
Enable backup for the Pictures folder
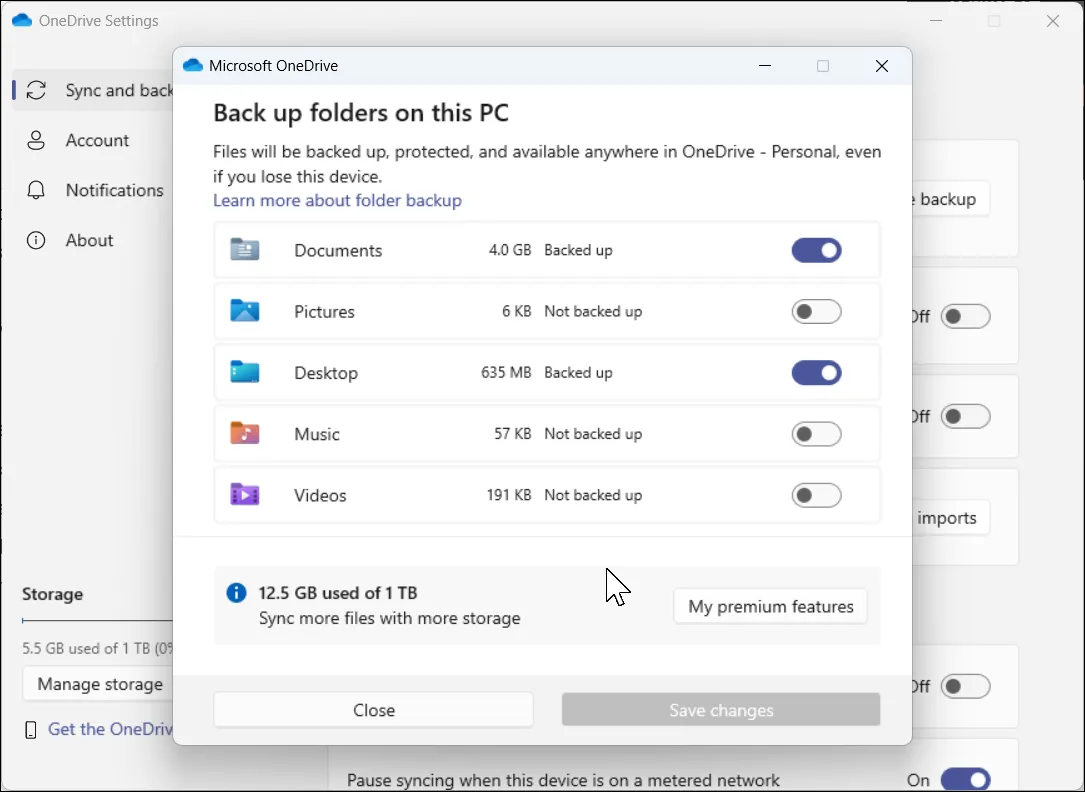coord(816,311)
